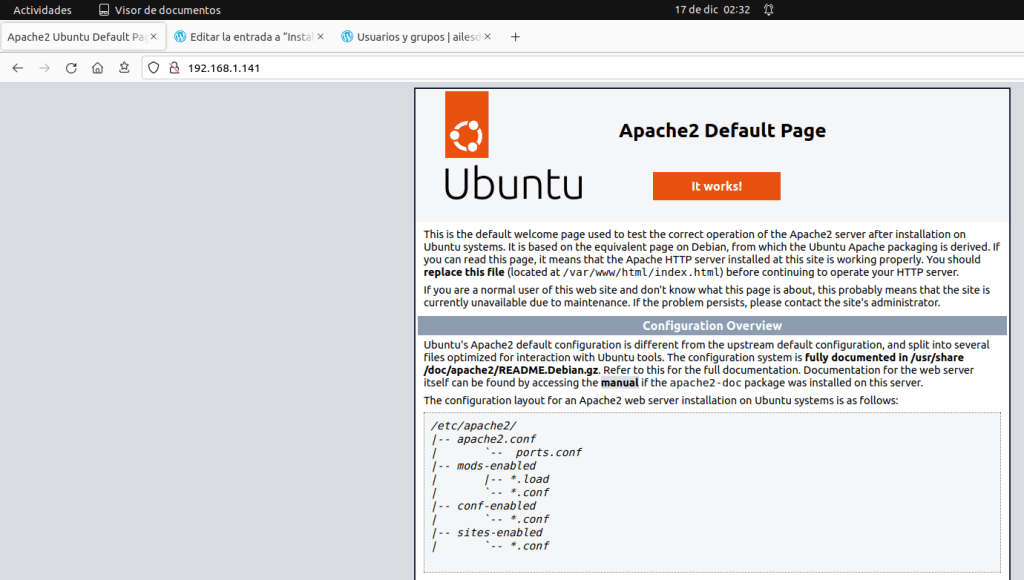The height and width of the screenshot is (580, 1024).
Task: Click the notification bell in top bar
Action: [768, 10]
